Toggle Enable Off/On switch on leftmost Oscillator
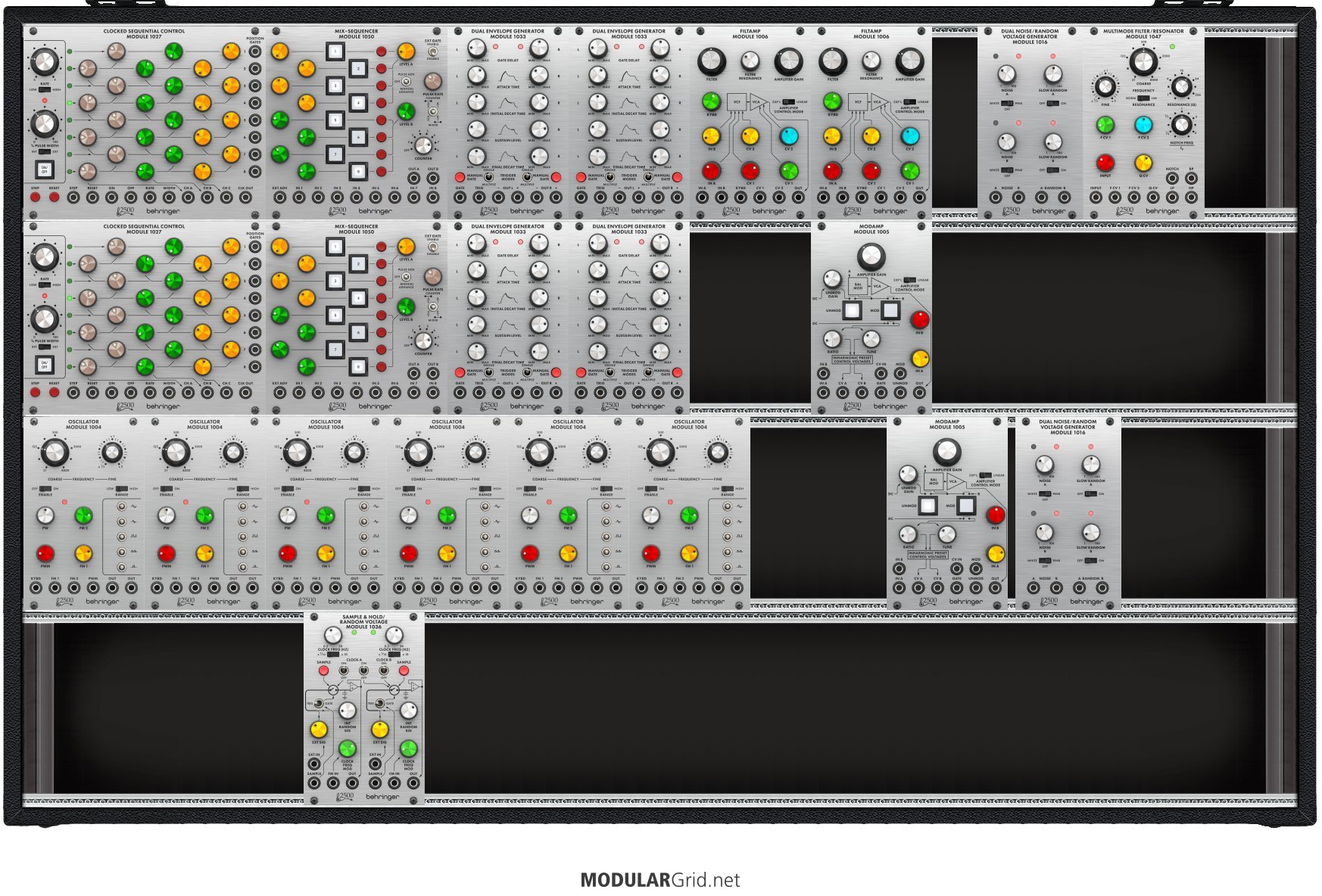 45,488
